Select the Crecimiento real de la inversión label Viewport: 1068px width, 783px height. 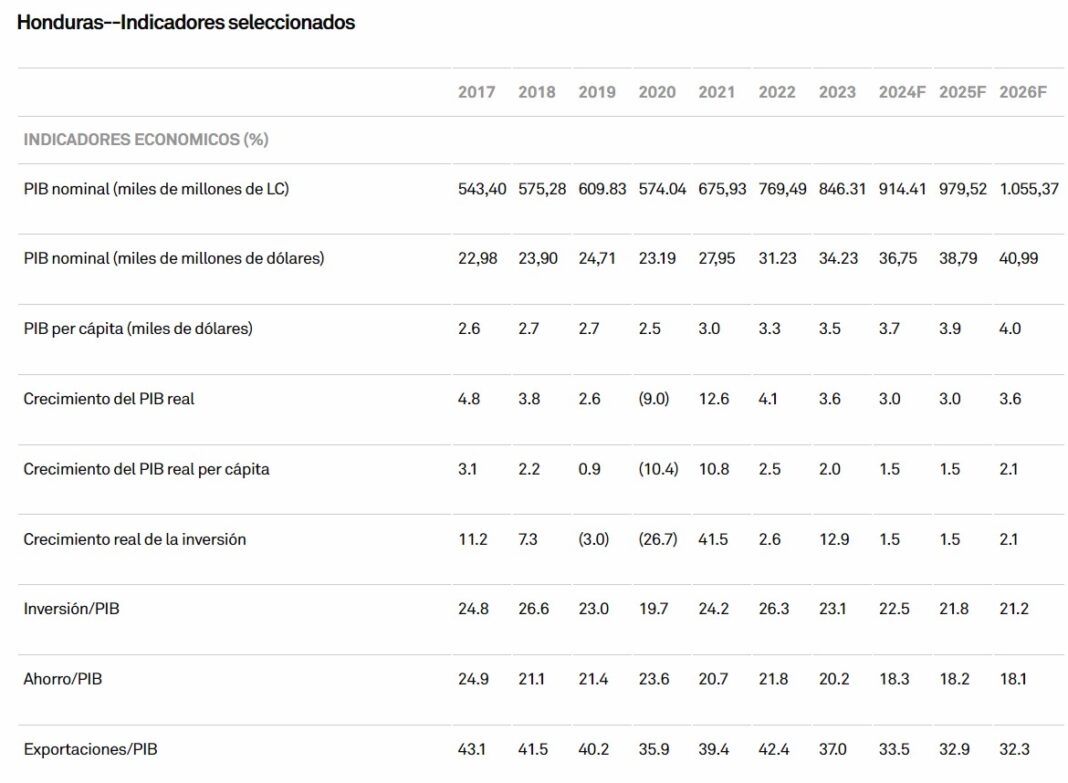(x=135, y=539)
